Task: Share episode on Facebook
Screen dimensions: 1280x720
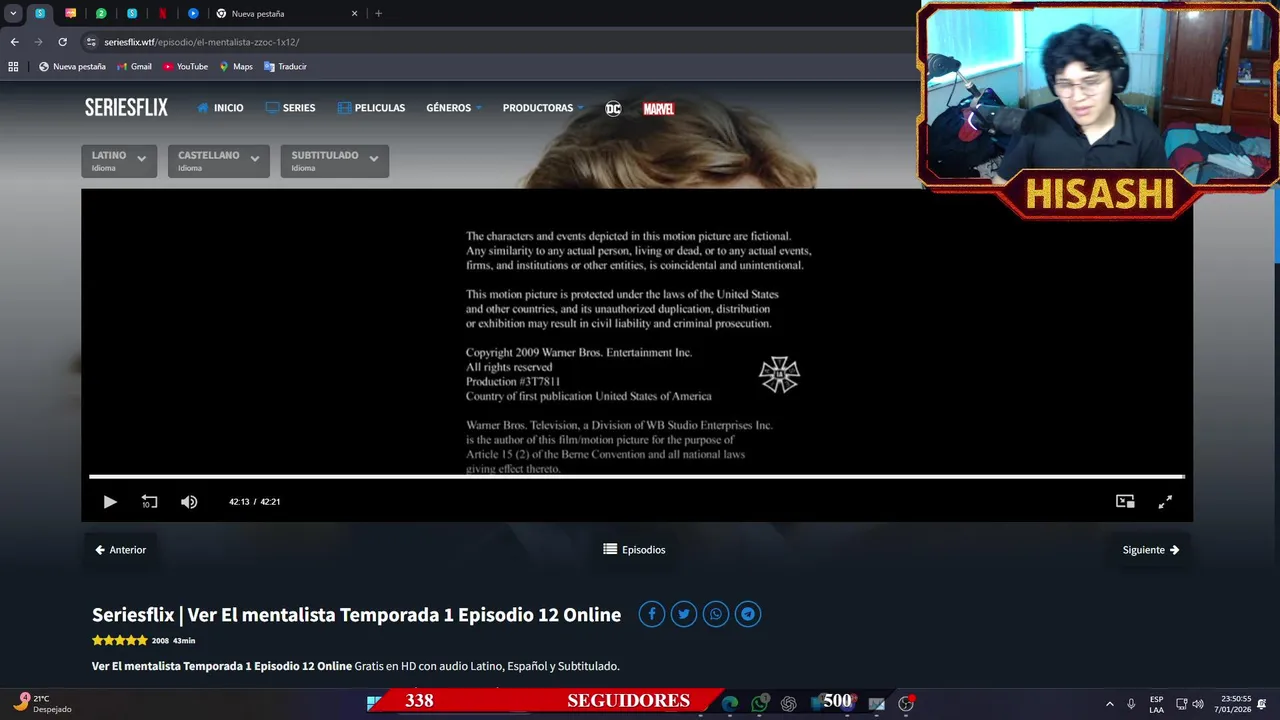Action: [x=652, y=614]
